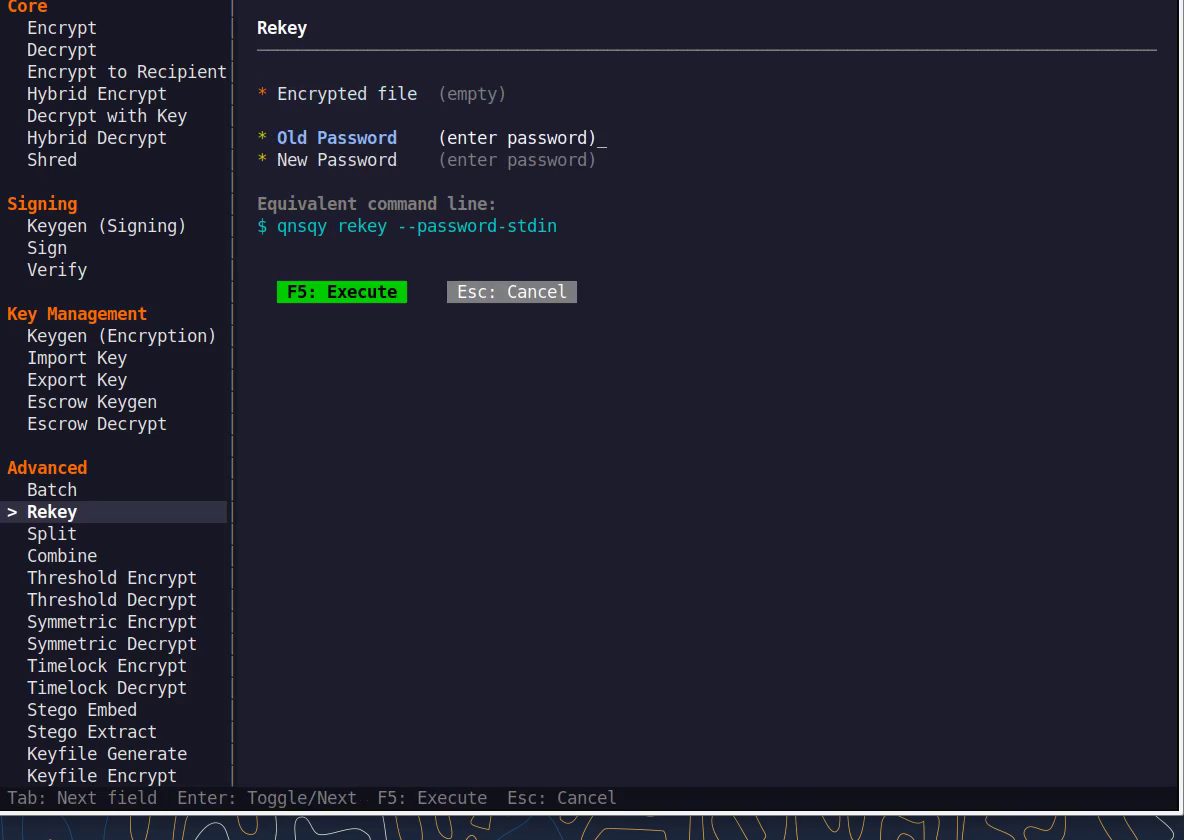Screen dimensions: 1184x840
Task: Click 'Enter: Toggle/Next' hint in status bar
Action: coord(267,798)
